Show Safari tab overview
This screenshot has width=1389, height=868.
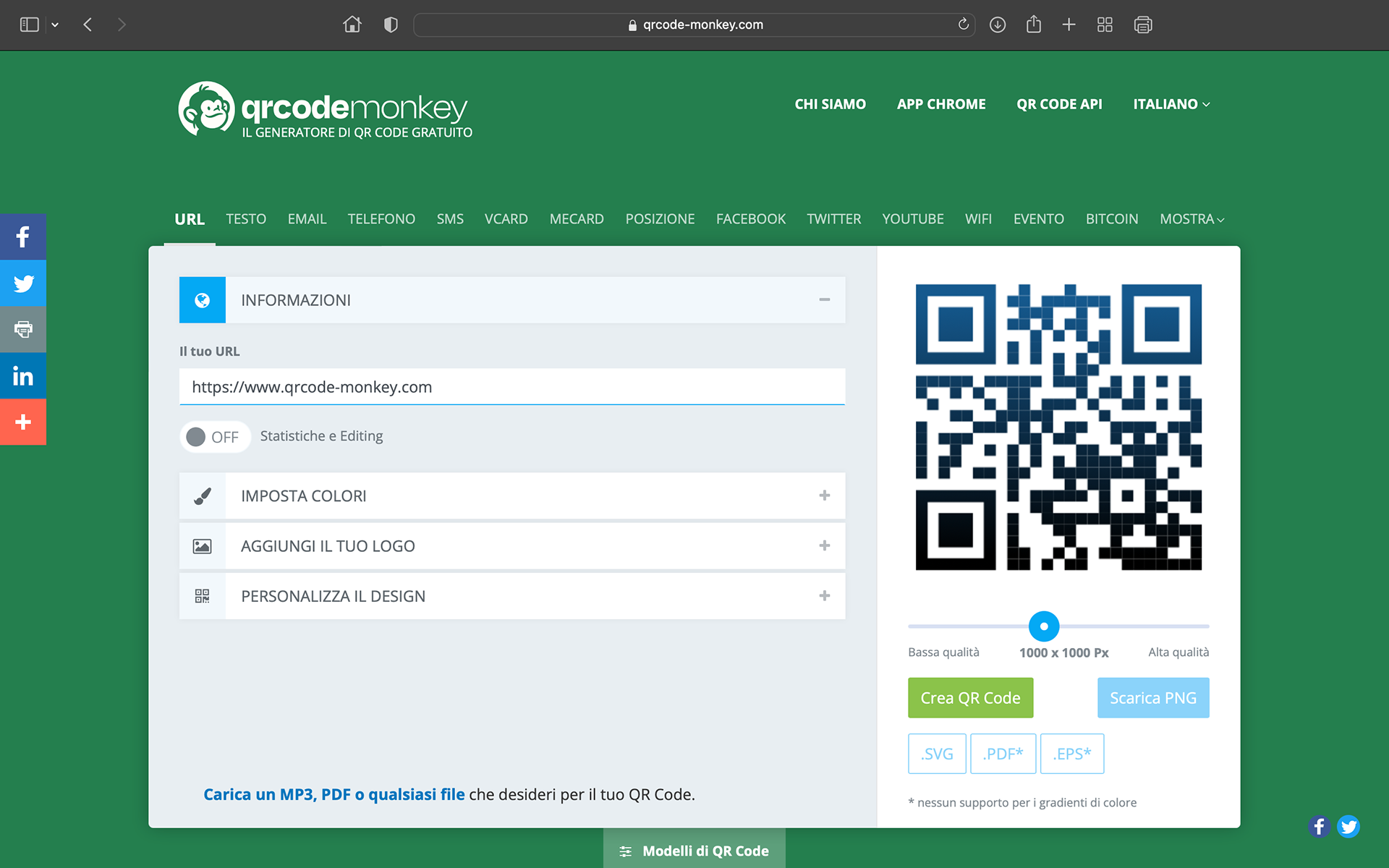pyautogui.click(x=1105, y=25)
